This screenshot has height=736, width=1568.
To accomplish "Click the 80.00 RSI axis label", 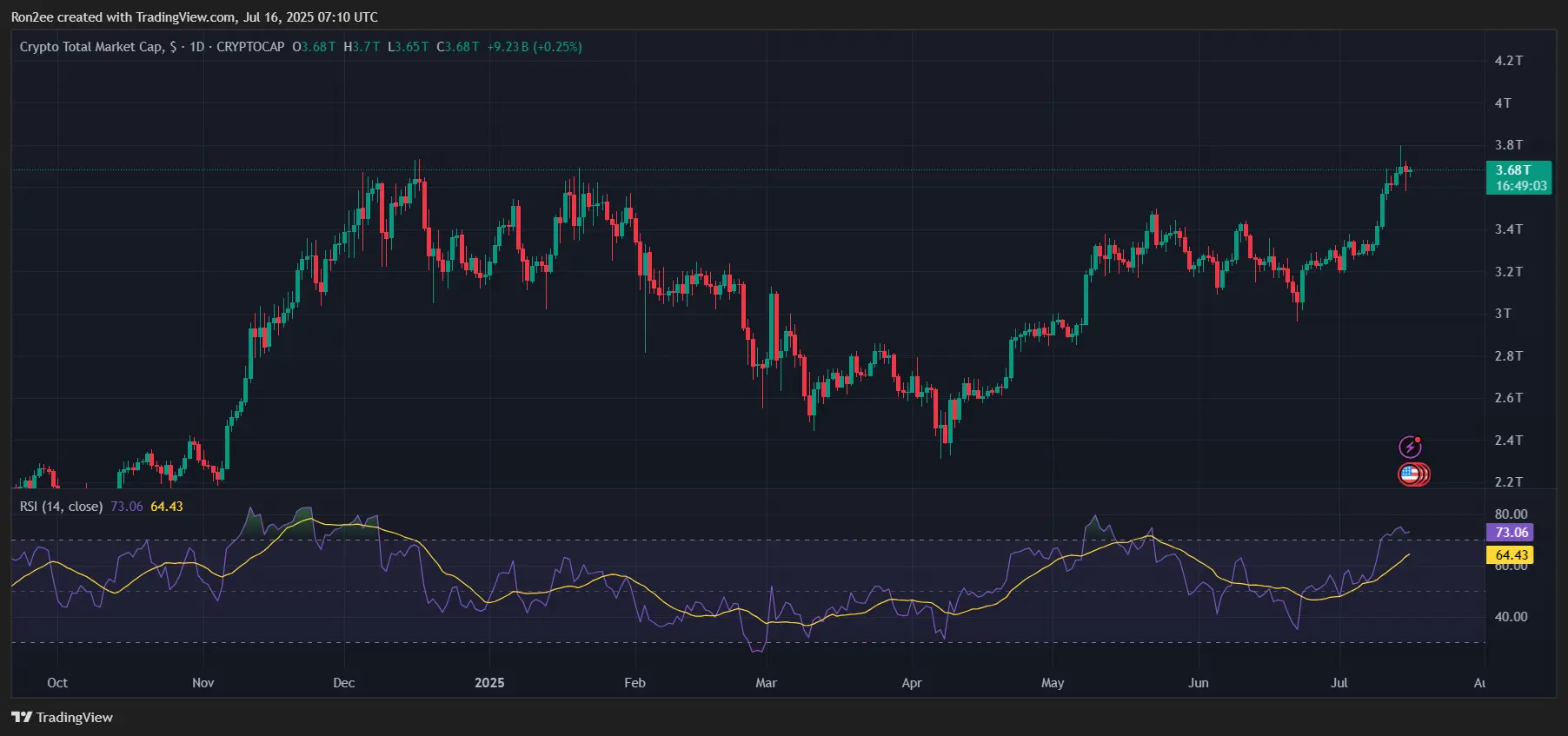I will 1511,514.
